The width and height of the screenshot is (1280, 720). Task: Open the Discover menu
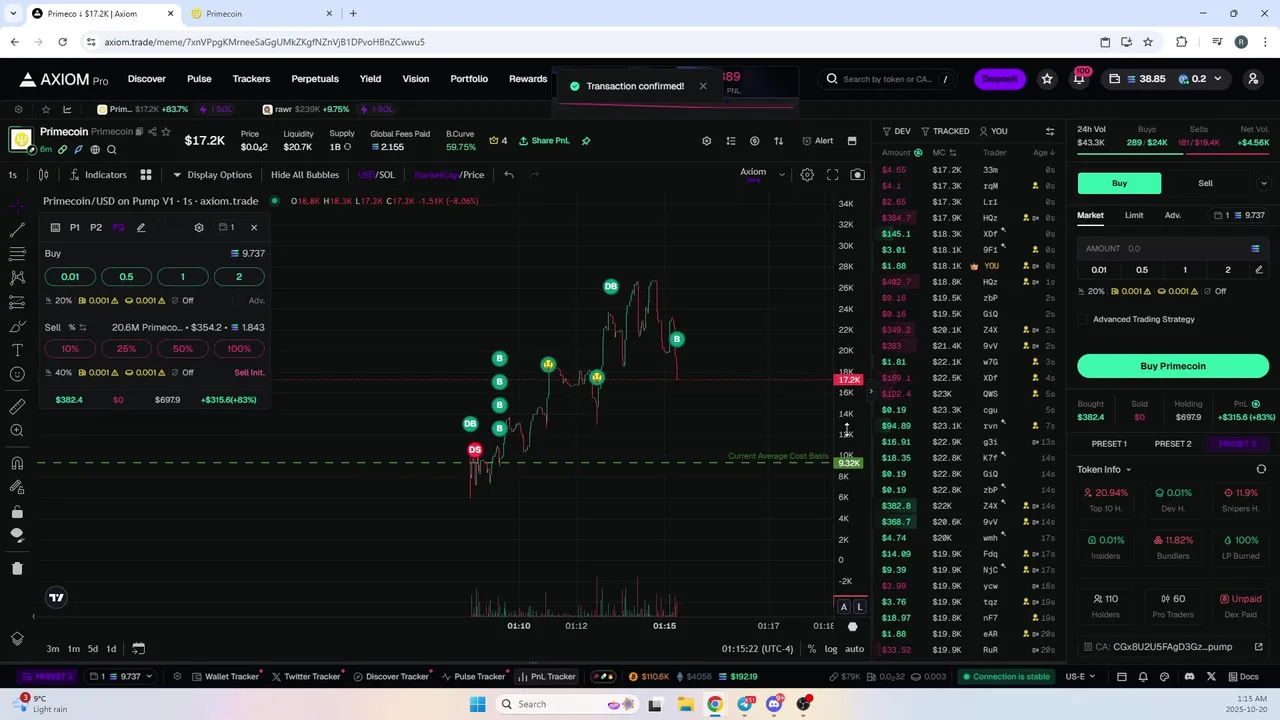click(146, 79)
